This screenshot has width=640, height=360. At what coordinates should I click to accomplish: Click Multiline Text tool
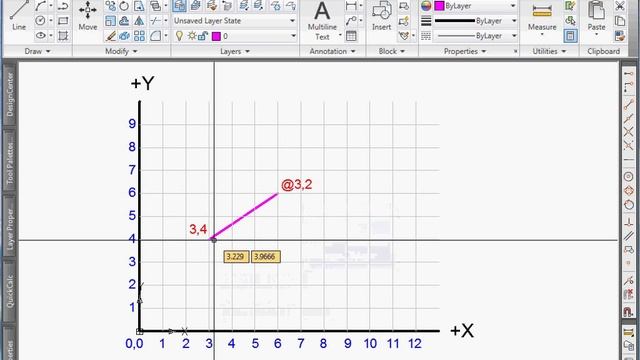pos(322,20)
